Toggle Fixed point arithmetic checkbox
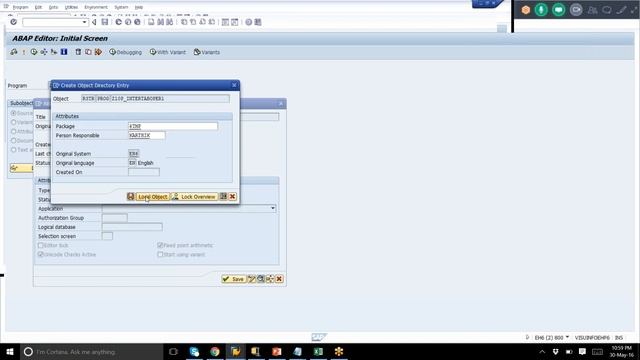 click(x=160, y=245)
